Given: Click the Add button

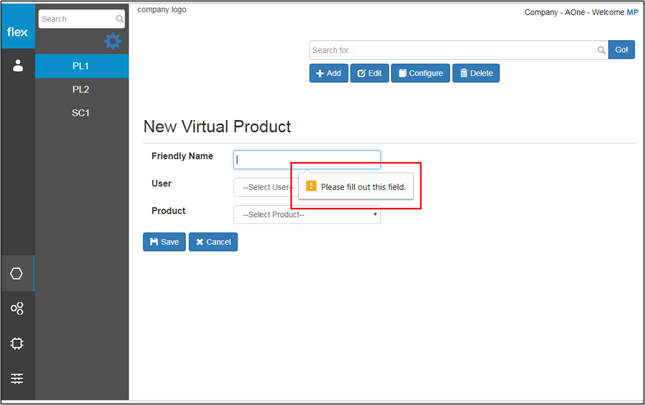Looking at the screenshot, I should tap(328, 73).
